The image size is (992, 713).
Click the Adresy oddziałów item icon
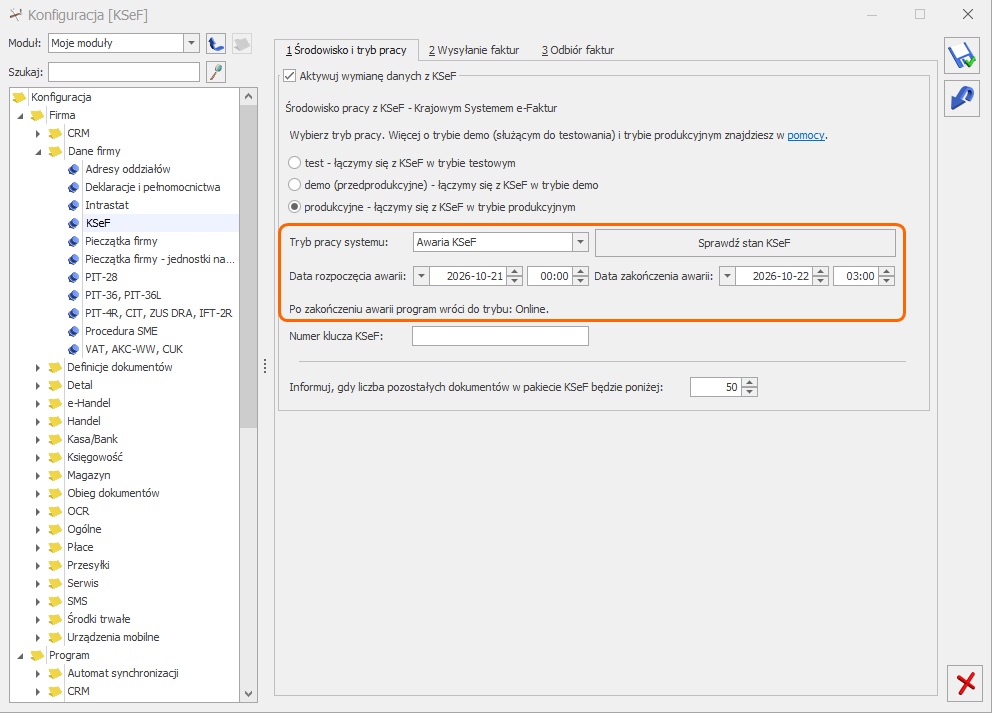click(x=73, y=169)
